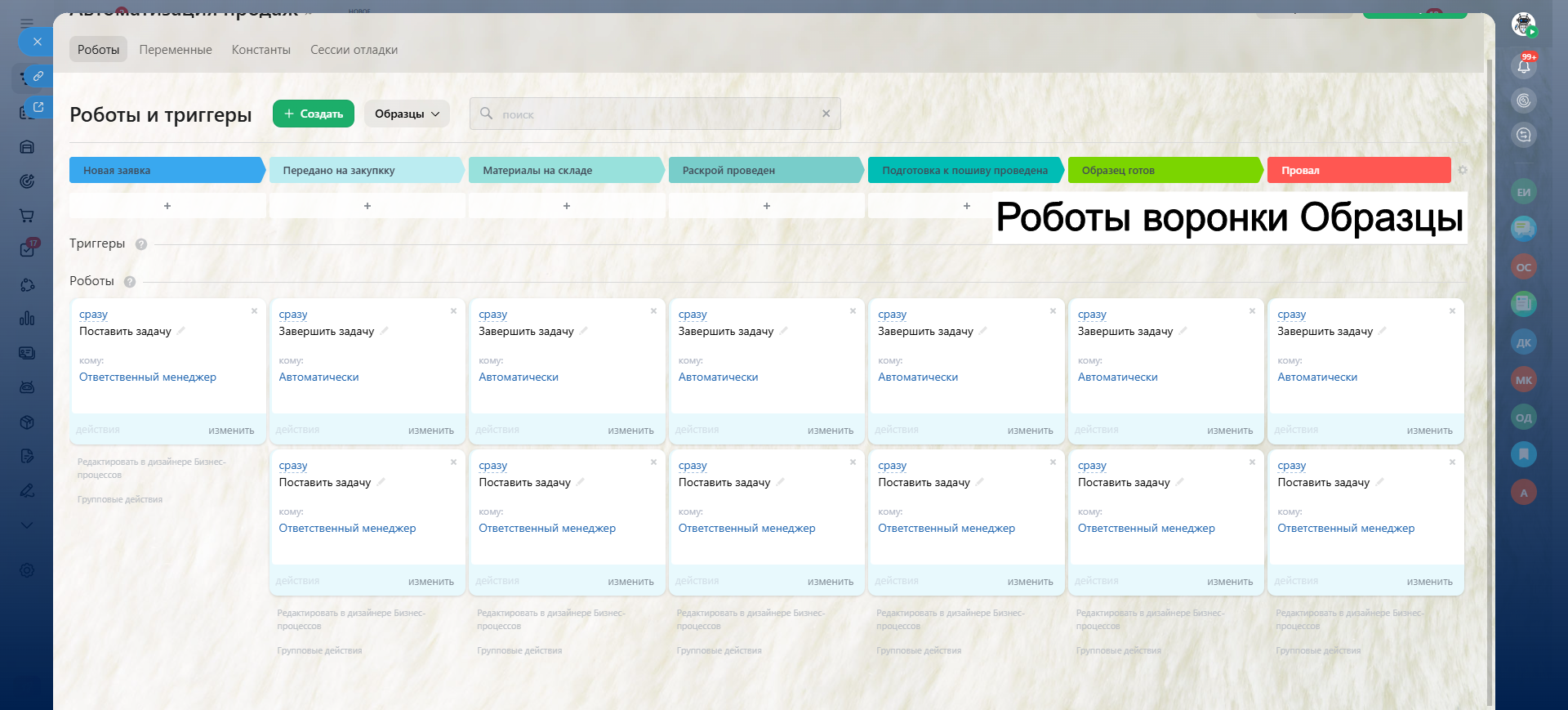Click изменить on Завершить задачу in Образец готов
This screenshot has height=710, width=1568.
pos(1230,431)
